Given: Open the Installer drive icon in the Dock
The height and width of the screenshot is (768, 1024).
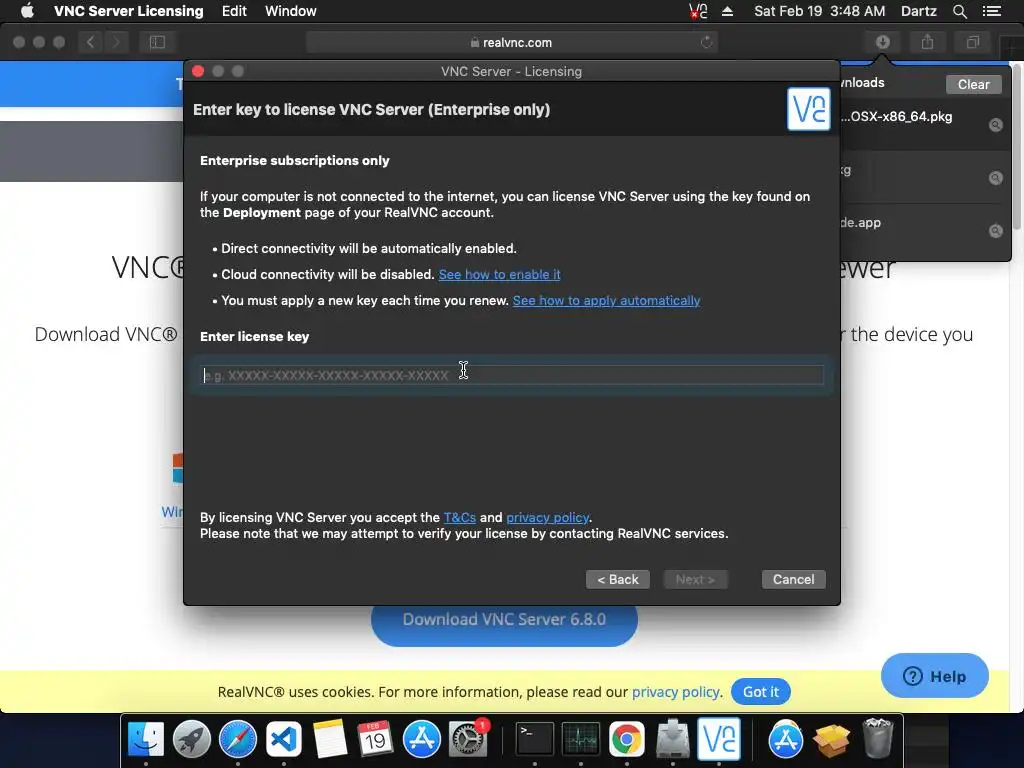Looking at the screenshot, I should [673, 739].
